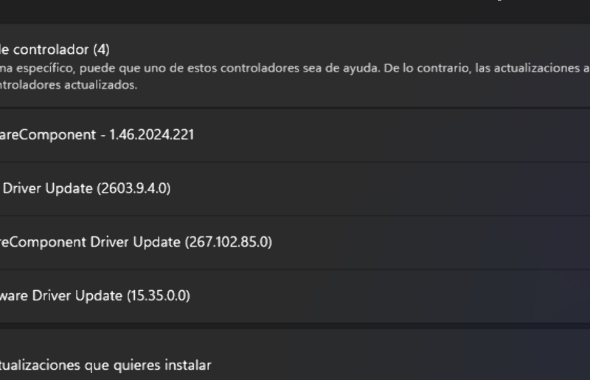Click the words 'controladores actualizados' in the description
This screenshot has height=380, width=590.
[x=68, y=85]
